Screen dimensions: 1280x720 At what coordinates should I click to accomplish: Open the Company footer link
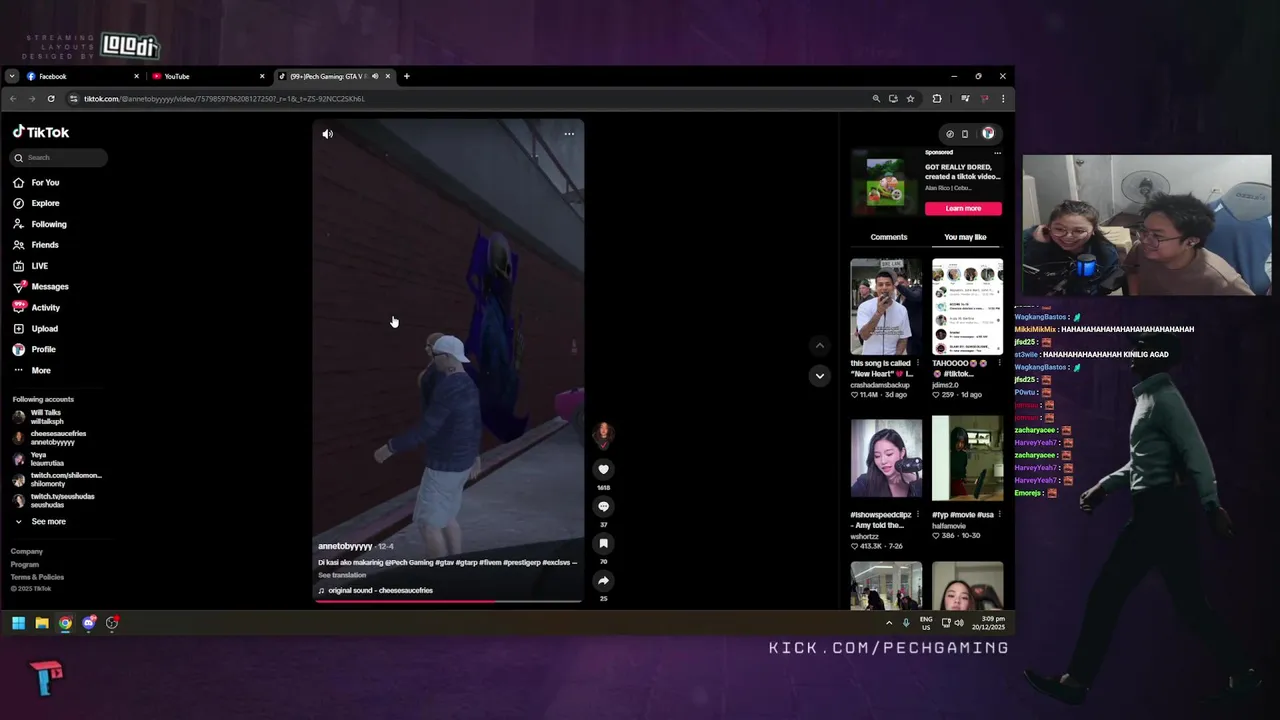(x=27, y=552)
